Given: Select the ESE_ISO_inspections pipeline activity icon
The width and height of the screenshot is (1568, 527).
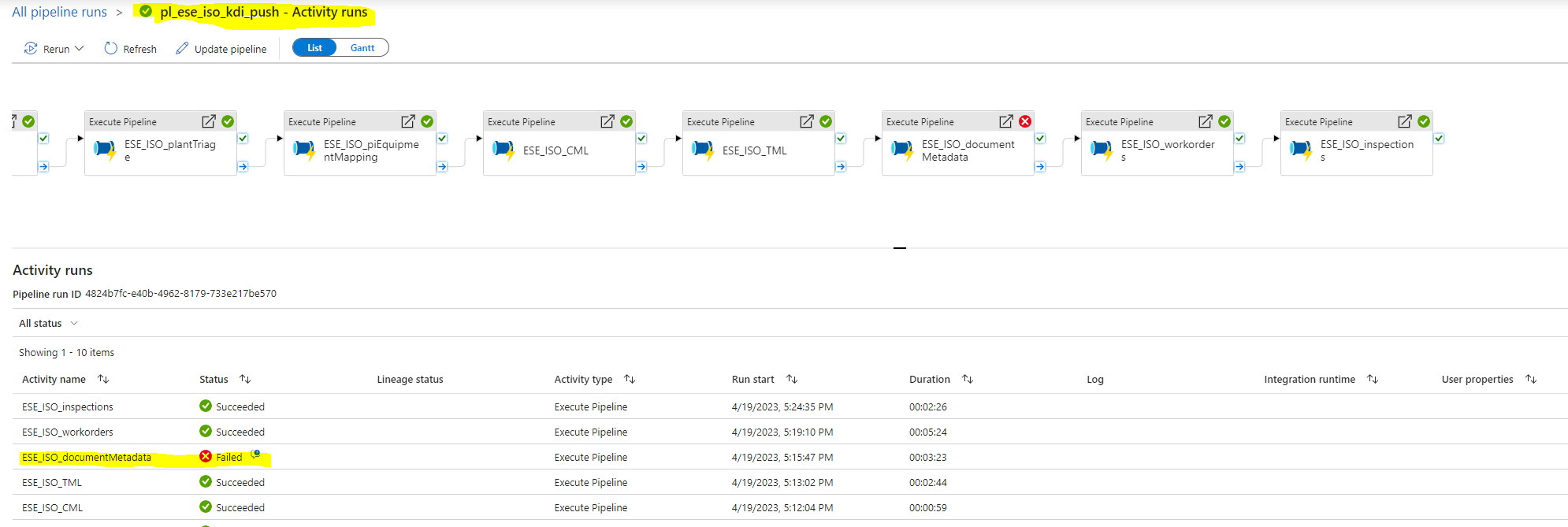Looking at the screenshot, I should [1301, 150].
